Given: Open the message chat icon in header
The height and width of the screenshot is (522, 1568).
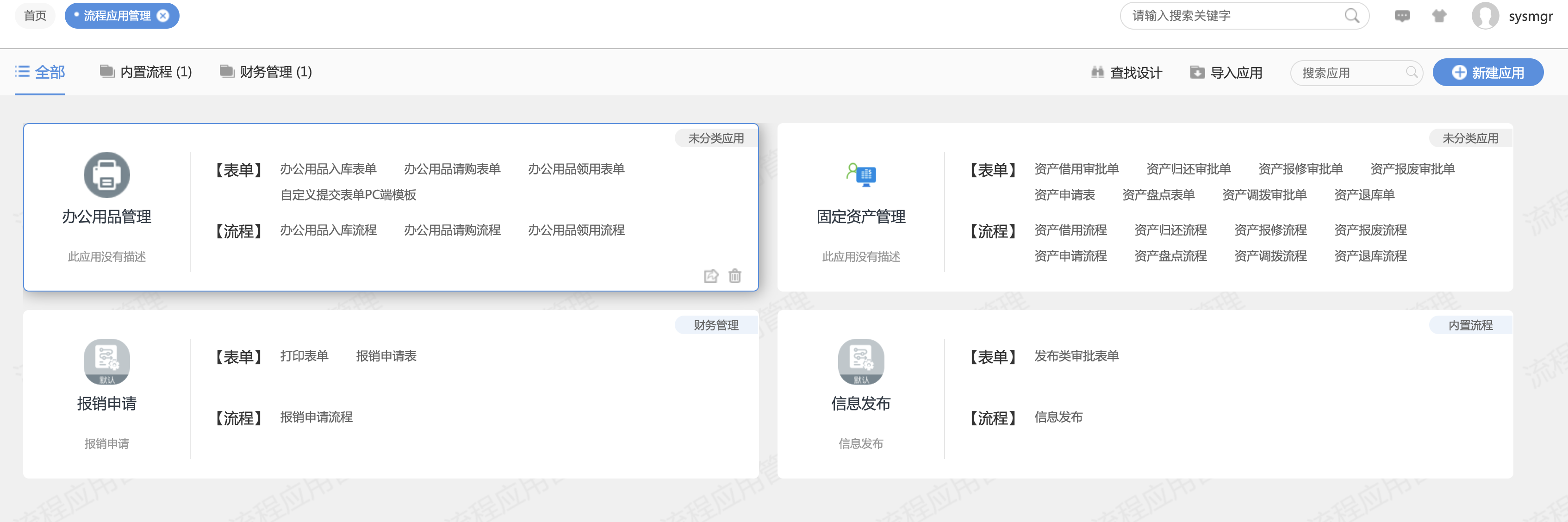Looking at the screenshot, I should pos(1402,16).
